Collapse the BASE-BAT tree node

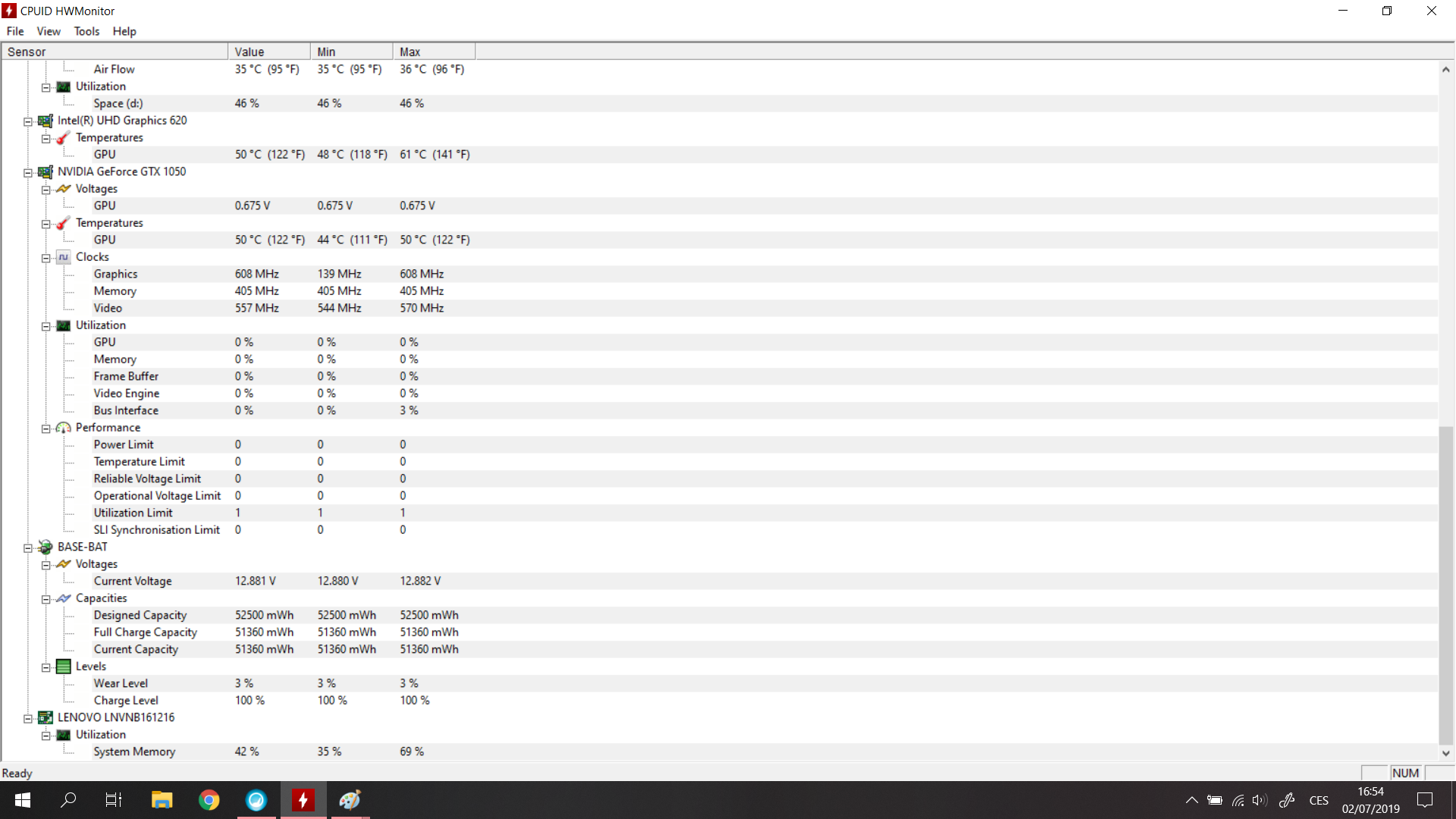28,548
